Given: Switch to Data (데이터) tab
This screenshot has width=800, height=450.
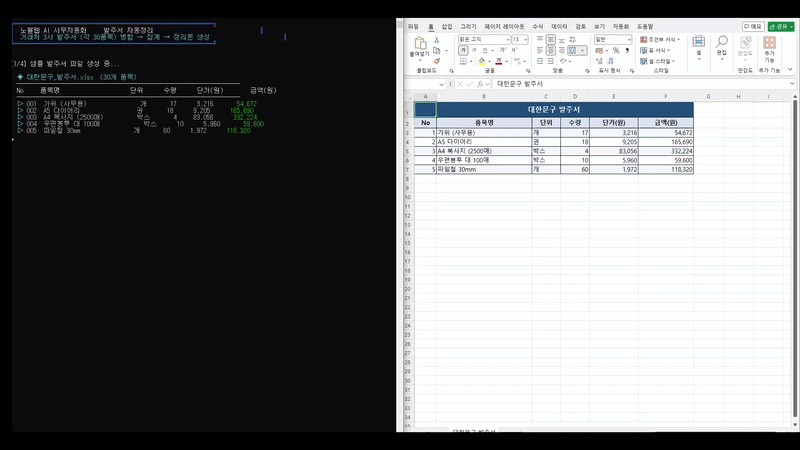Looking at the screenshot, I should (559, 27).
